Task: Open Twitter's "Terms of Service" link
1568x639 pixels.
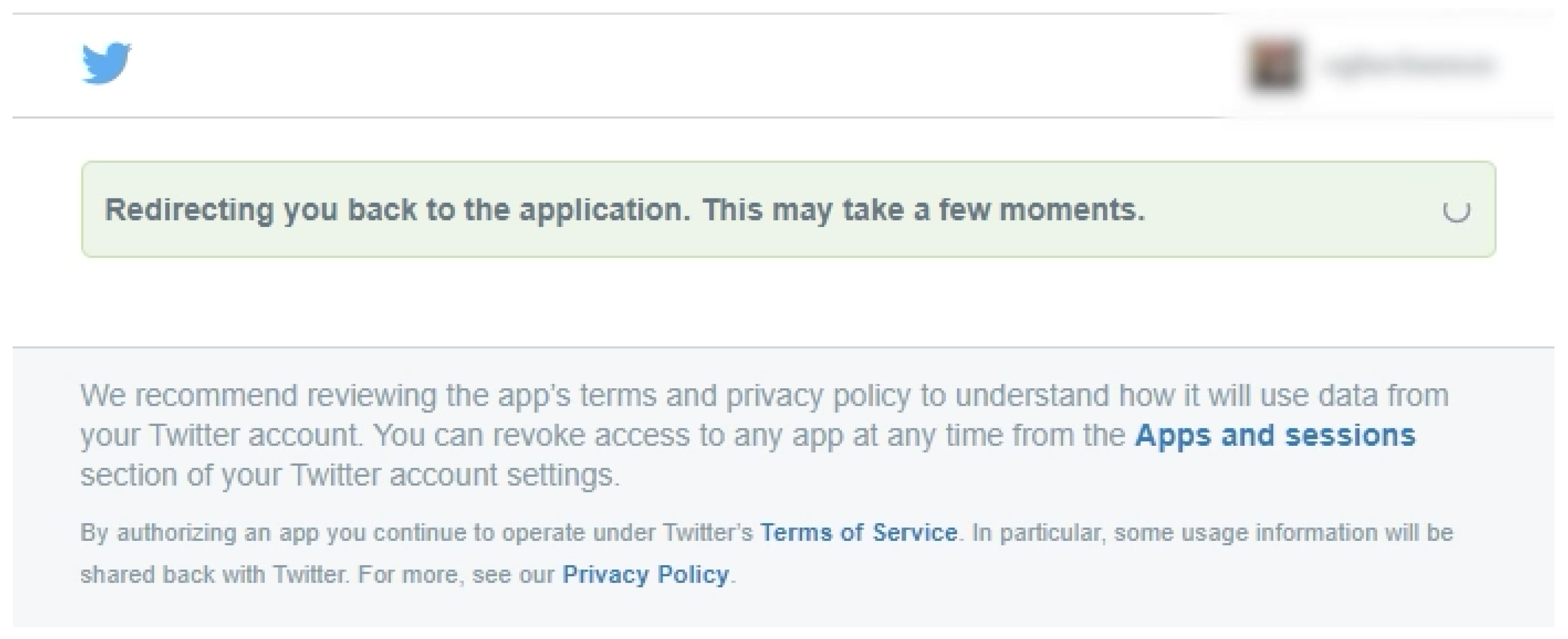Action: pos(858,533)
